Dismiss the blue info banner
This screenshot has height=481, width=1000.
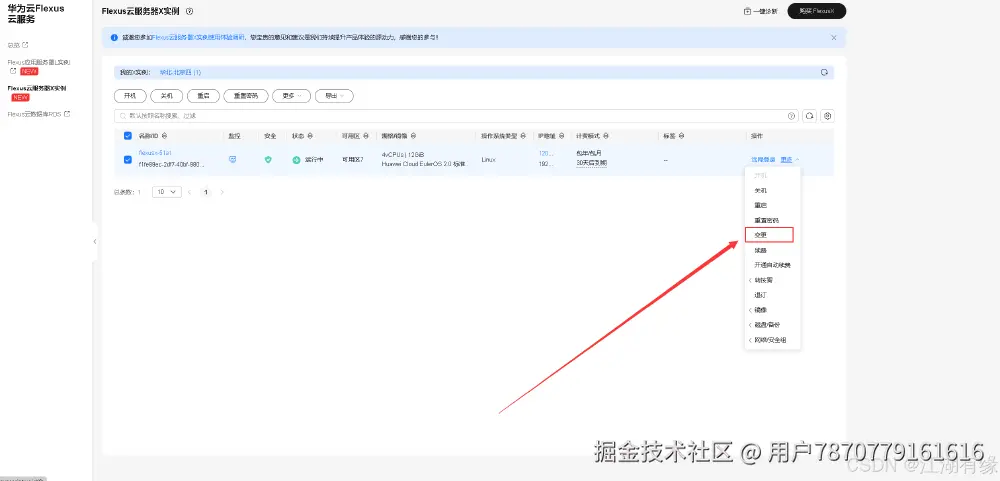(834, 38)
